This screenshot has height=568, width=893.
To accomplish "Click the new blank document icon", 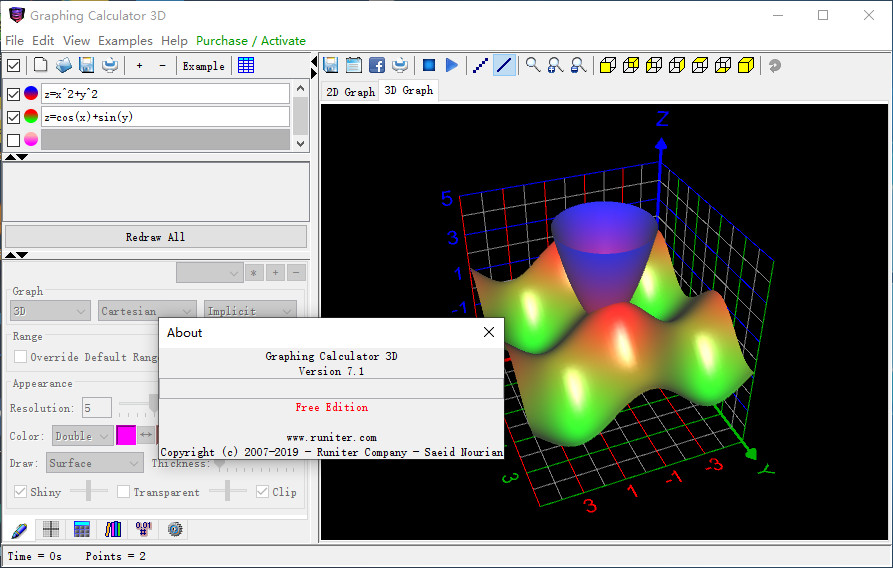I will pos(41,66).
